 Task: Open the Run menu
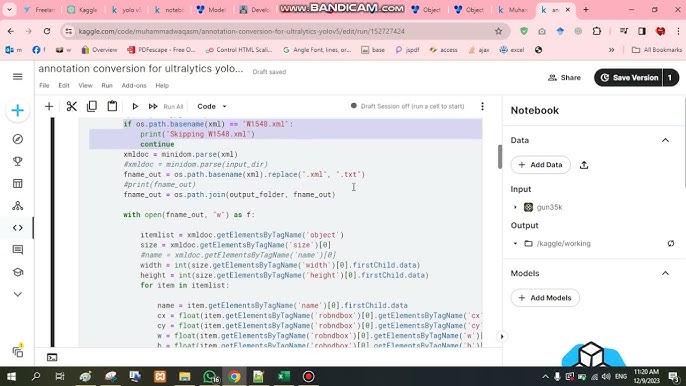107,86
